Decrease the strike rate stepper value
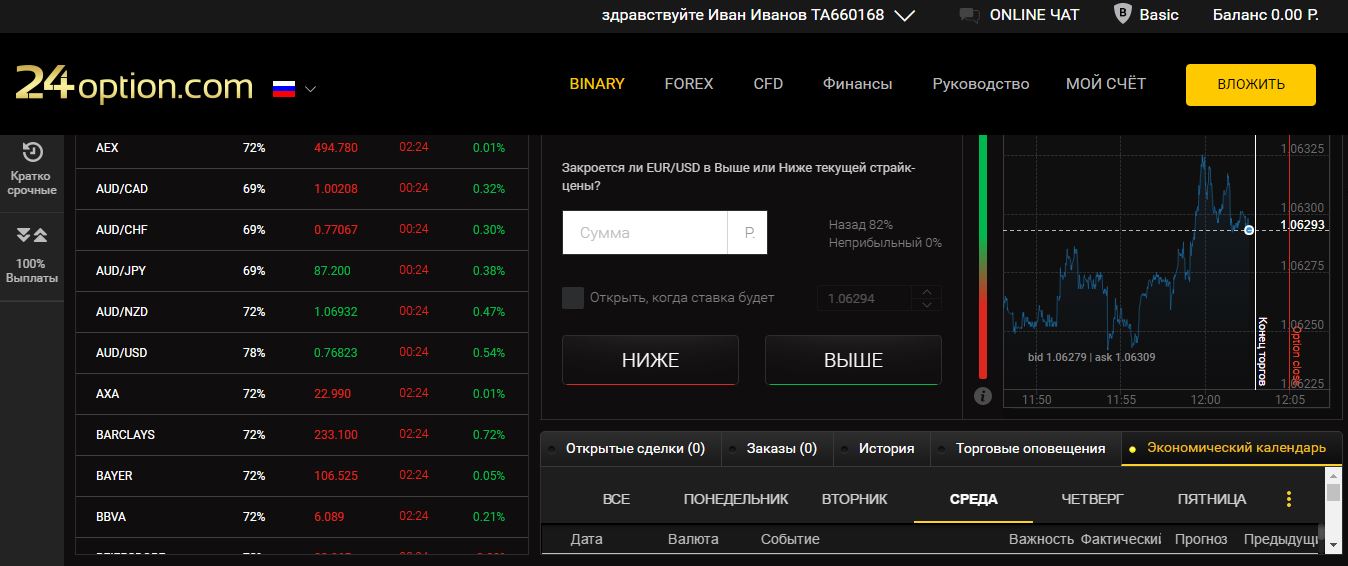The width and height of the screenshot is (1348, 566). pos(926,304)
